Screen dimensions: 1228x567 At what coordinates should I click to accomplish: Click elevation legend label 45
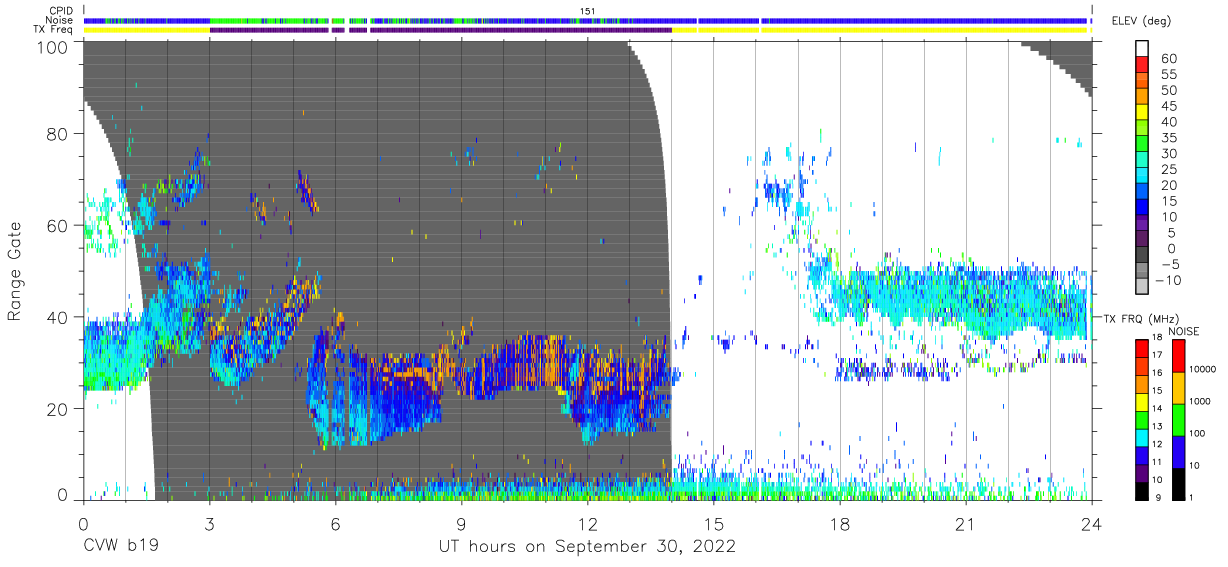coord(1168,106)
